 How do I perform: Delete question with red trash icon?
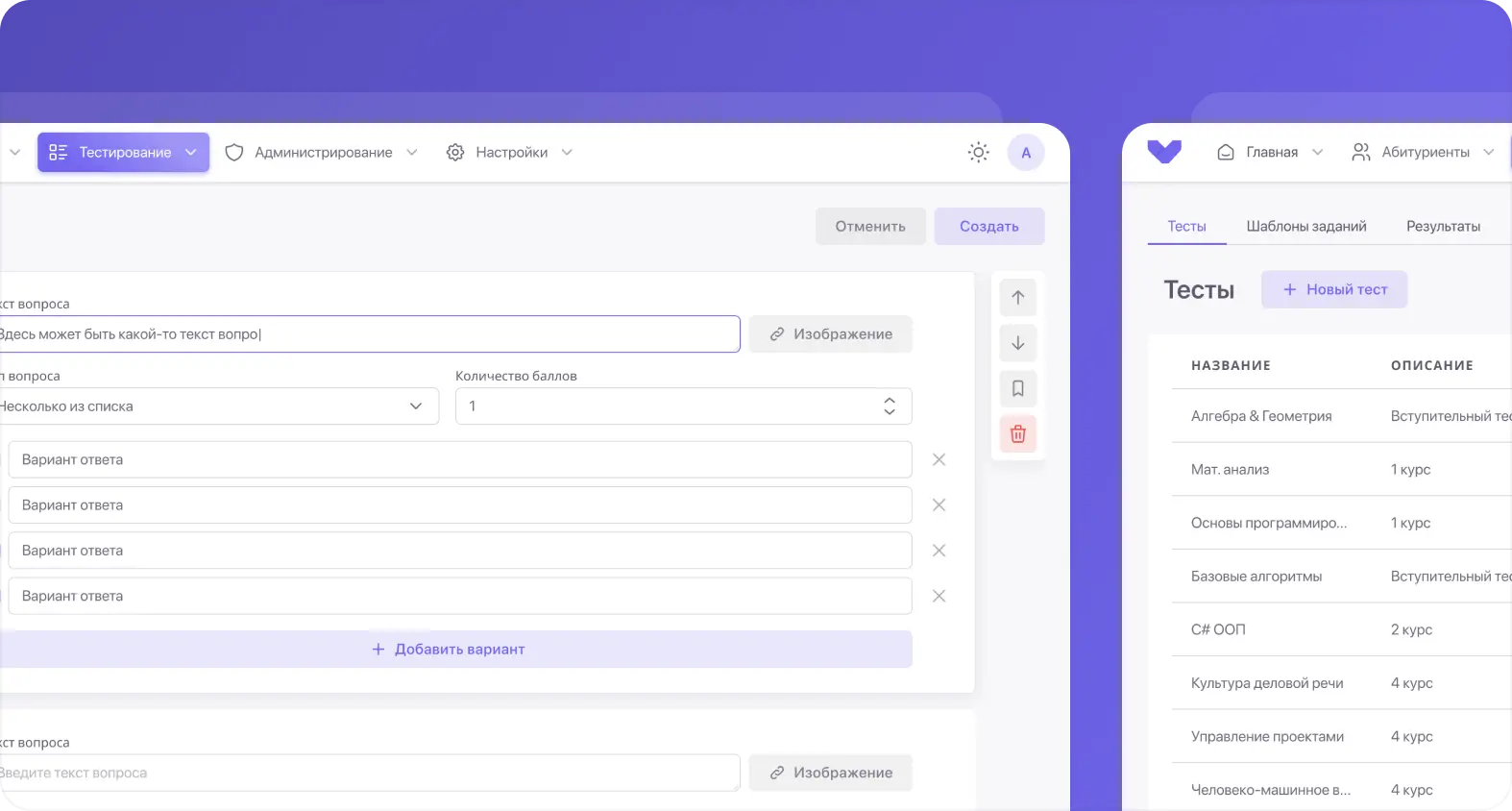tap(1018, 434)
